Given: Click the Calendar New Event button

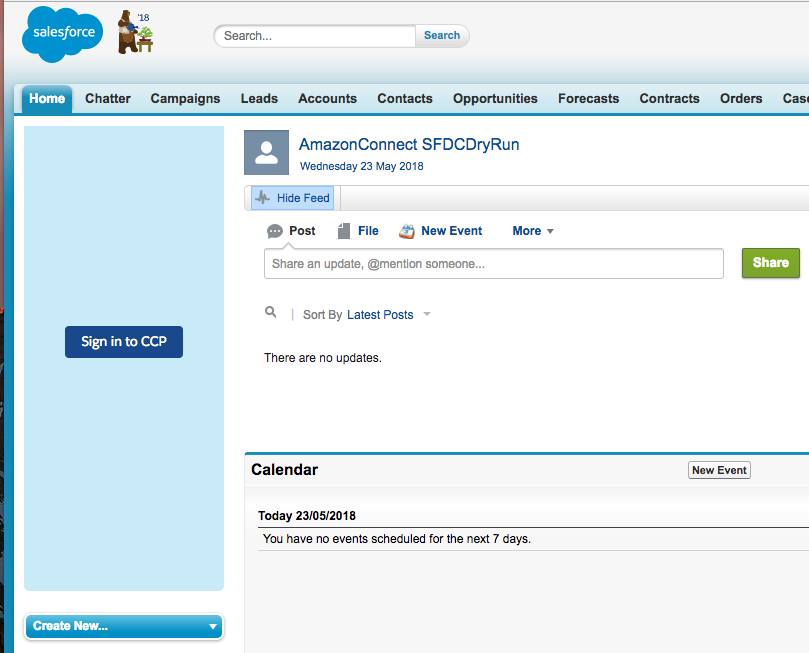Looking at the screenshot, I should click(719, 470).
